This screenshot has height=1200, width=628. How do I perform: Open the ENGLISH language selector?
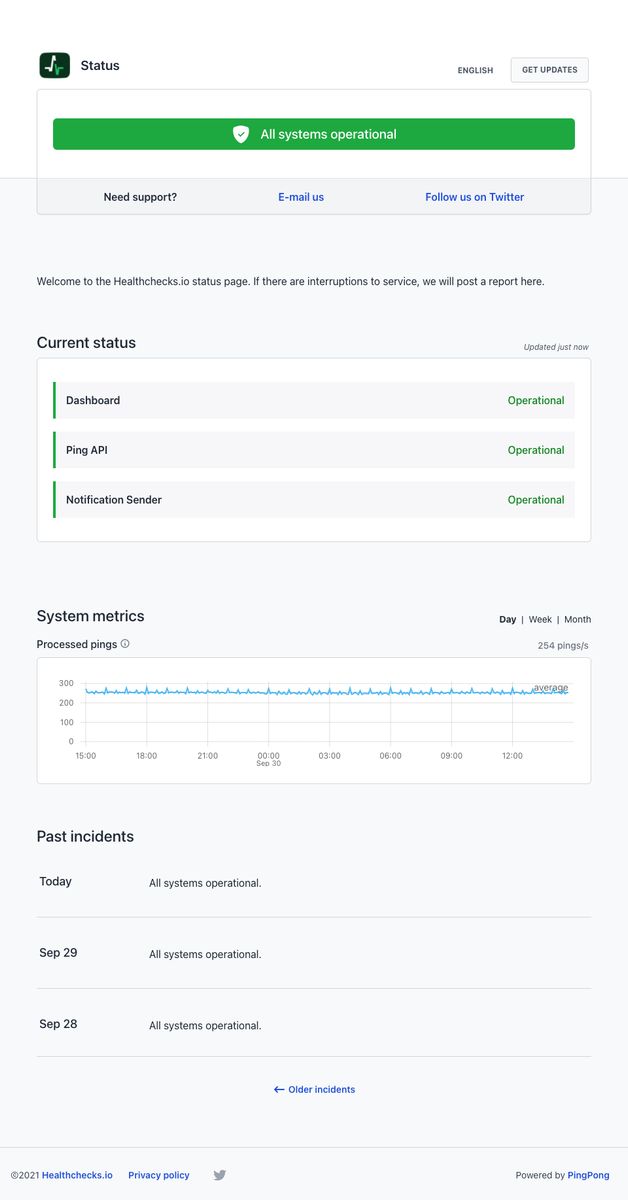pos(475,71)
